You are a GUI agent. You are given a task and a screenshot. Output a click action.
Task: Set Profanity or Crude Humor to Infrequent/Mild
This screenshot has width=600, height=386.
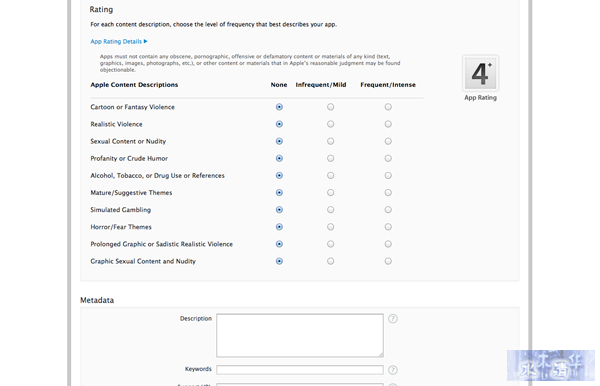[x=330, y=158]
